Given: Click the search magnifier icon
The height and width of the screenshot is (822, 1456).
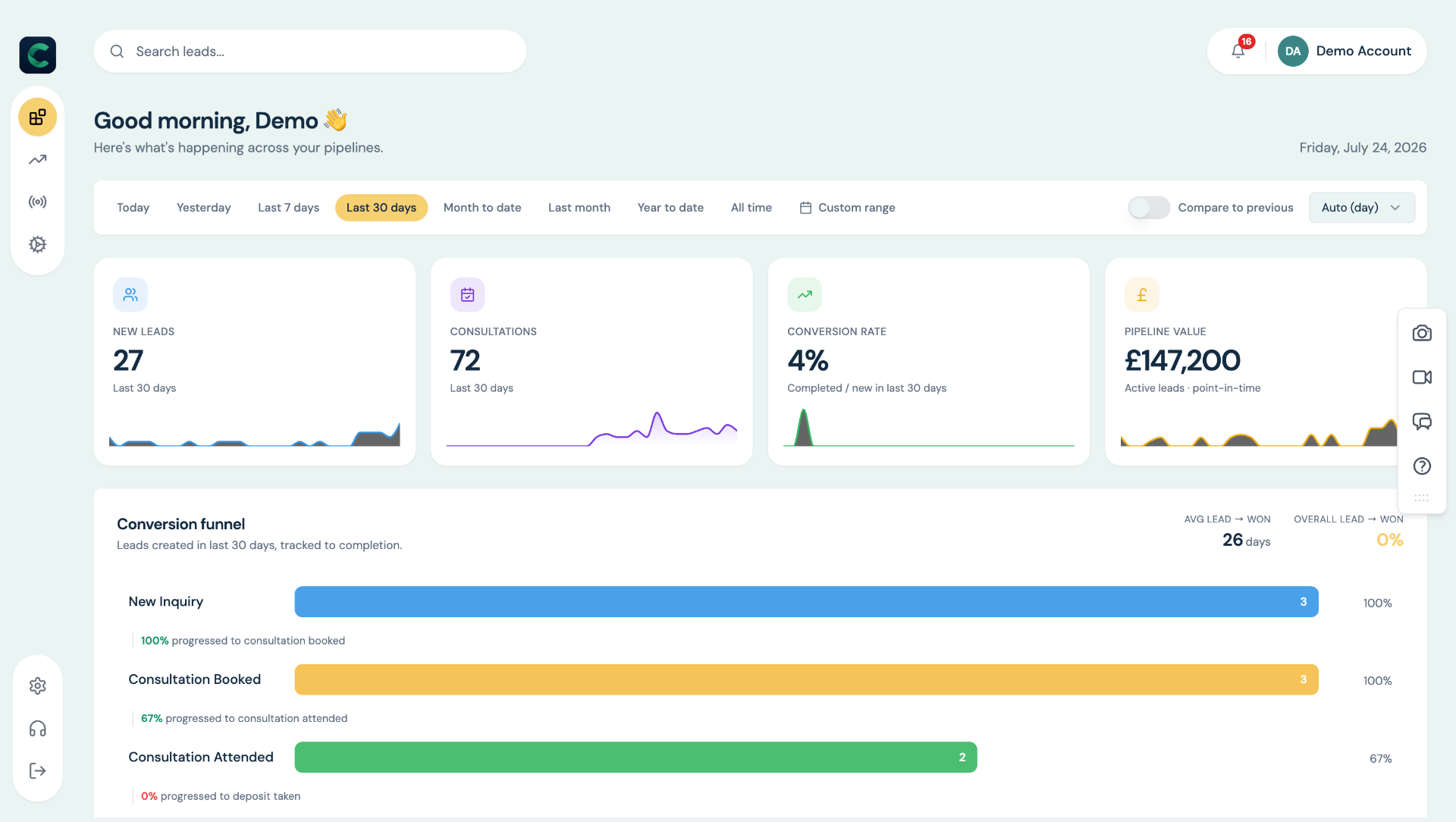Looking at the screenshot, I should tap(117, 52).
